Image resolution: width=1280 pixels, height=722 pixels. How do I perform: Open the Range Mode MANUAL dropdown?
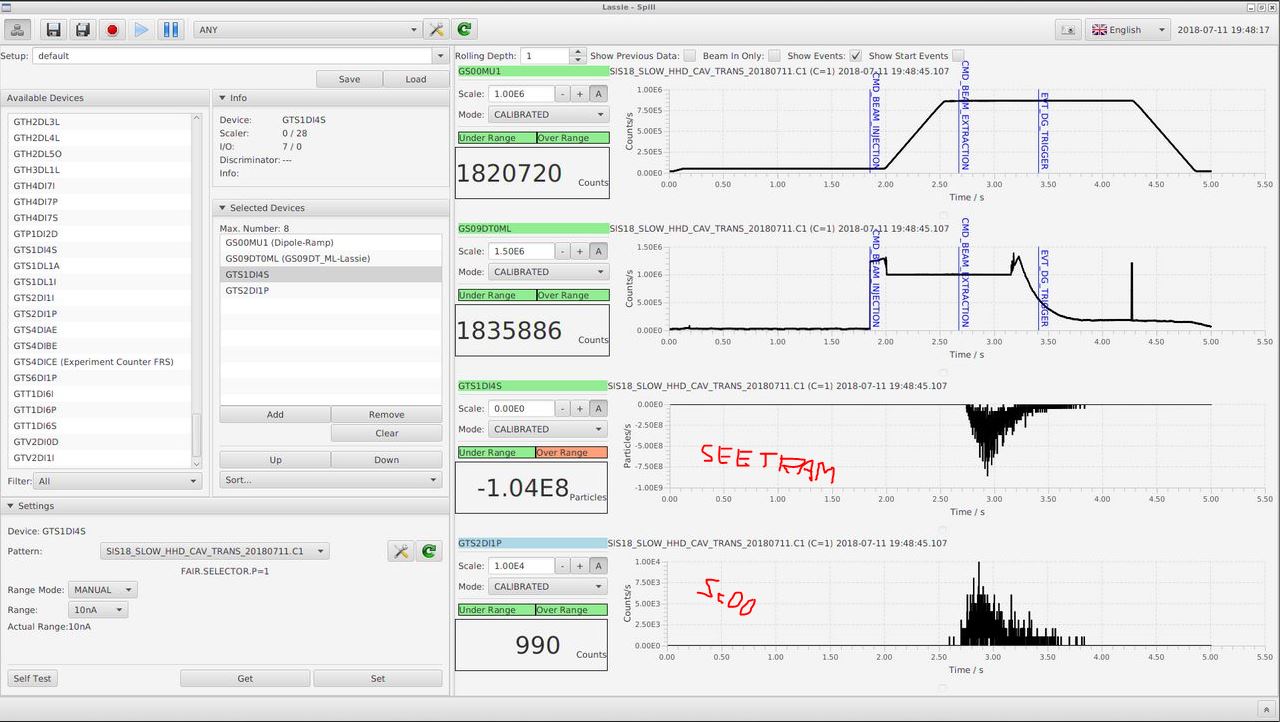tap(102, 590)
